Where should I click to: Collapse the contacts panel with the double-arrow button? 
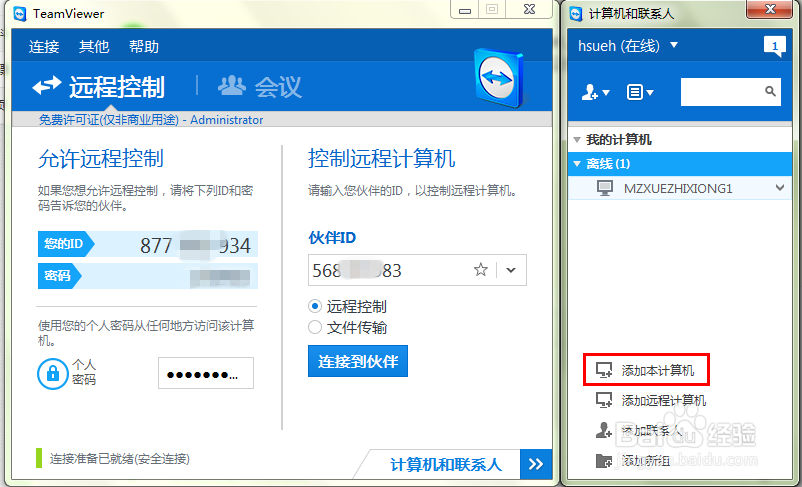[x=536, y=464]
